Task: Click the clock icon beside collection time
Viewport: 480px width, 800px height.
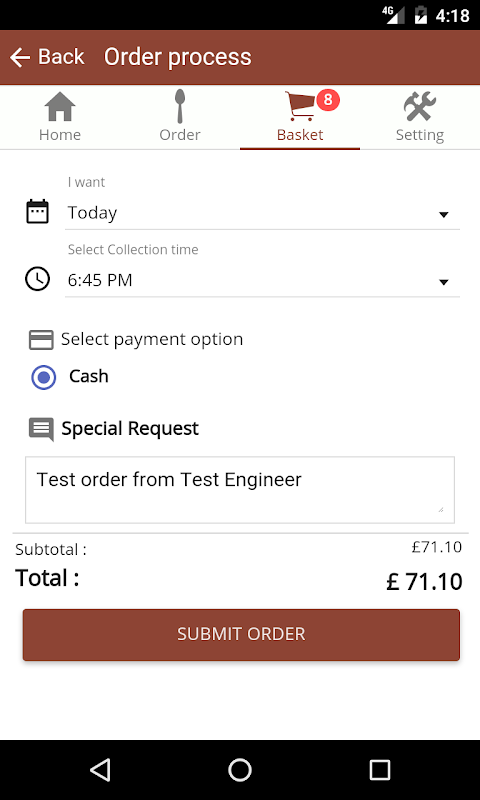Action: click(37, 279)
